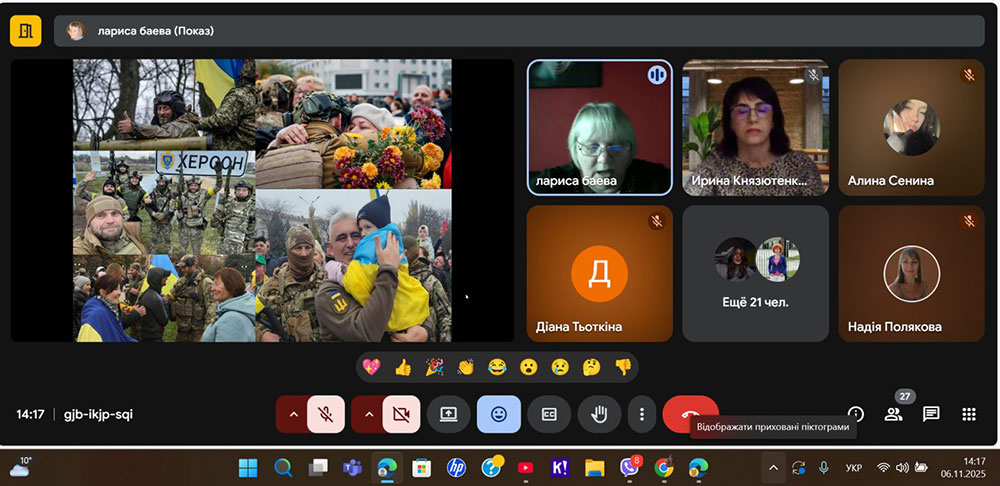The width and height of the screenshot is (1000, 486).
Task: Open the share screen (present) control
Action: (448, 414)
